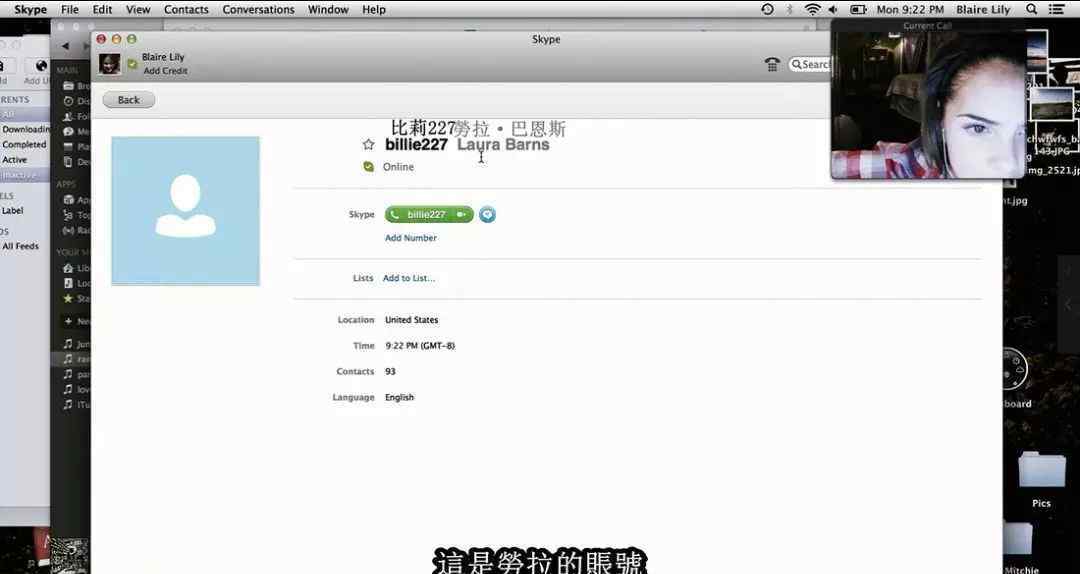Open the Add to List... option
Image resolution: width=1080 pixels, height=574 pixels.
pos(408,278)
